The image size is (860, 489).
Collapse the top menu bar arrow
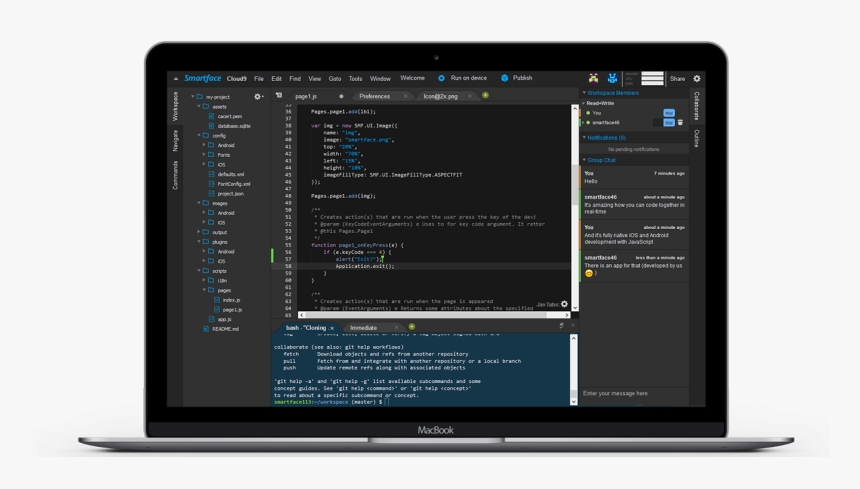click(x=176, y=79)
